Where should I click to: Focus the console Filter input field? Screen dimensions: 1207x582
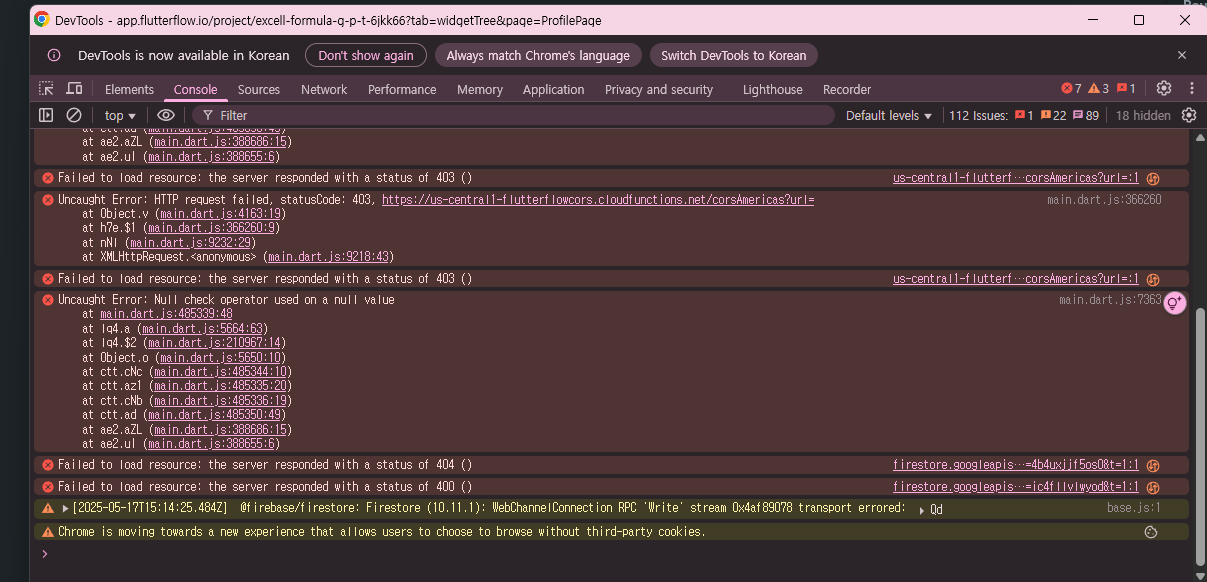tap(512, 115)
